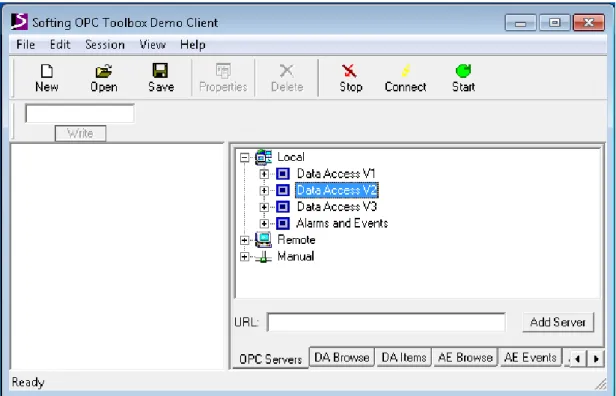Click the Add Server button
This screenshot has height=396, width=616.
[x=558, y=322]
